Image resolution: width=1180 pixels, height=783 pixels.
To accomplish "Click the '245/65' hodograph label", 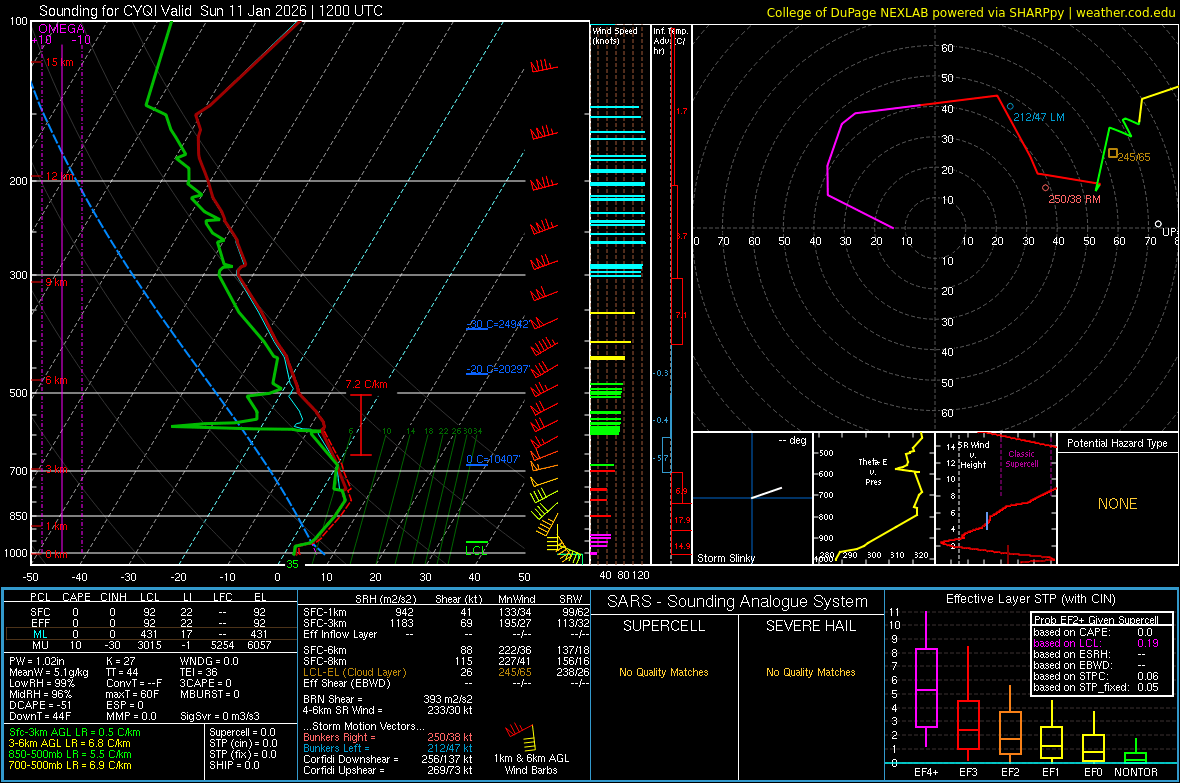I will tap(1133, 157).
